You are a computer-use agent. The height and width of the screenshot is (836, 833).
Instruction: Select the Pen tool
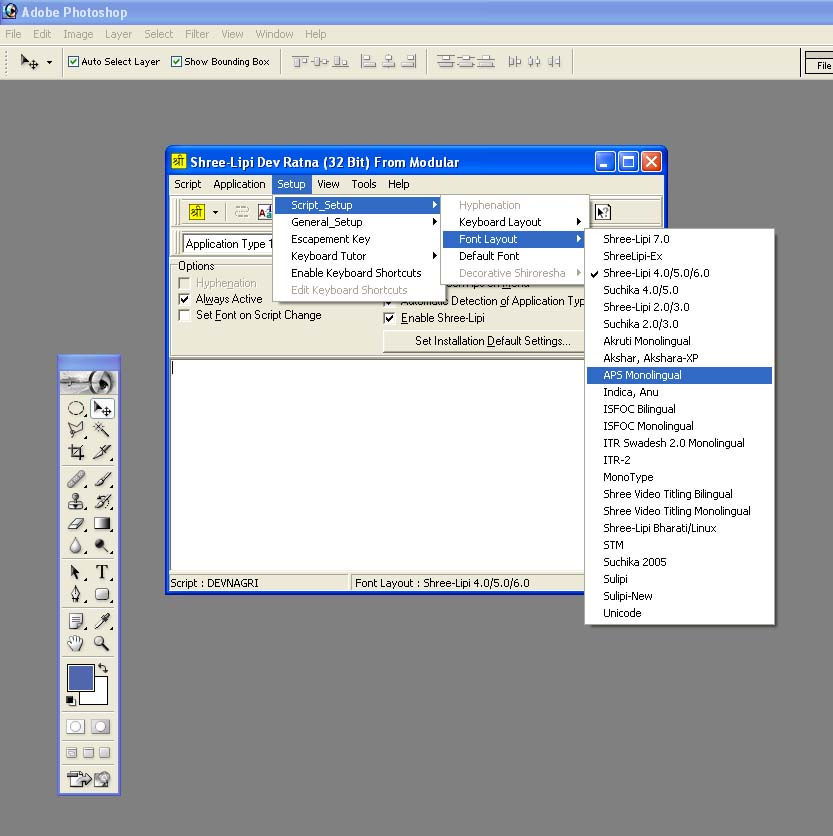76,594
